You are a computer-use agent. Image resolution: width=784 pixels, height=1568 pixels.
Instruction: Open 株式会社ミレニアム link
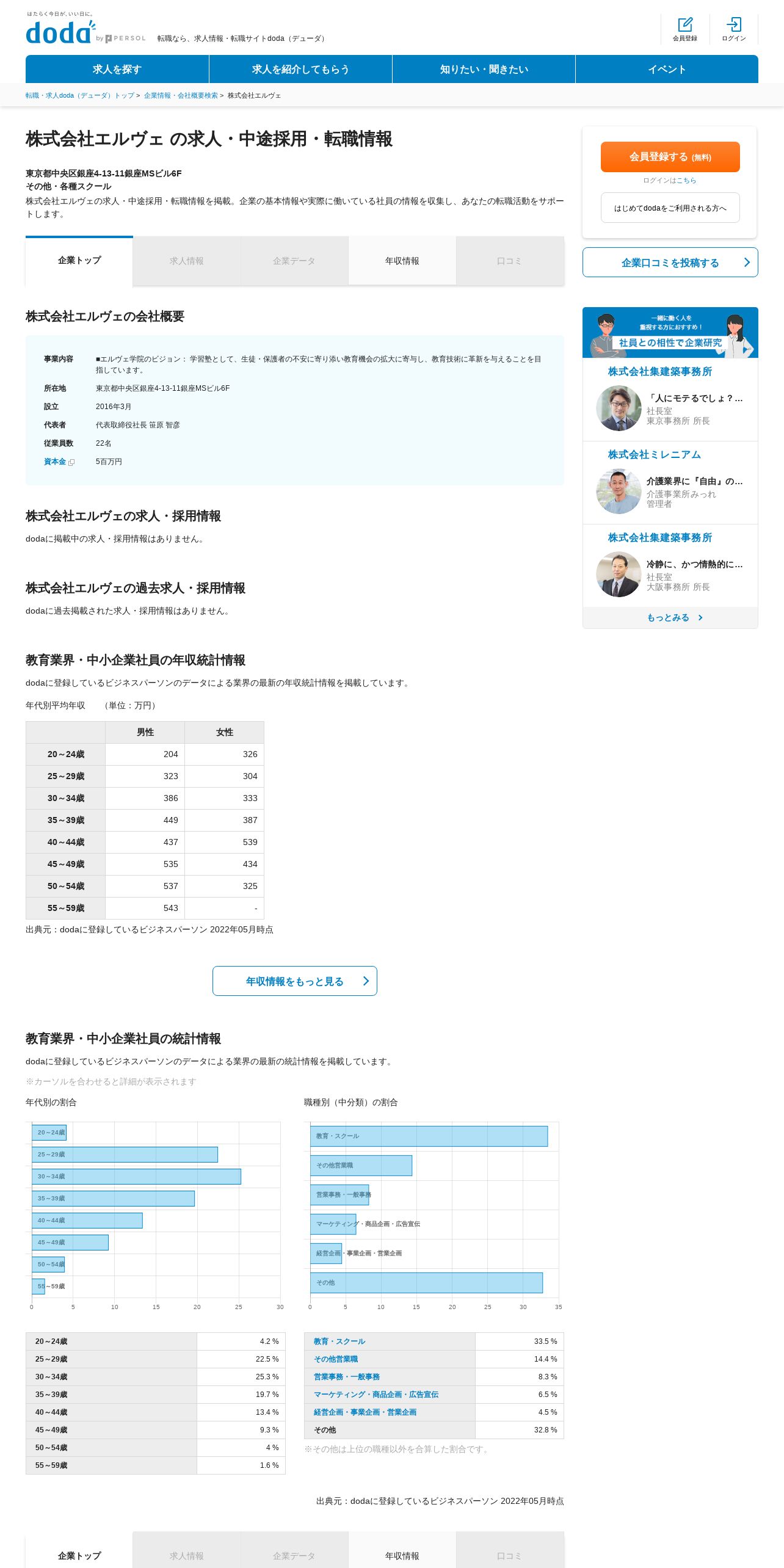(x=654, y=454)
